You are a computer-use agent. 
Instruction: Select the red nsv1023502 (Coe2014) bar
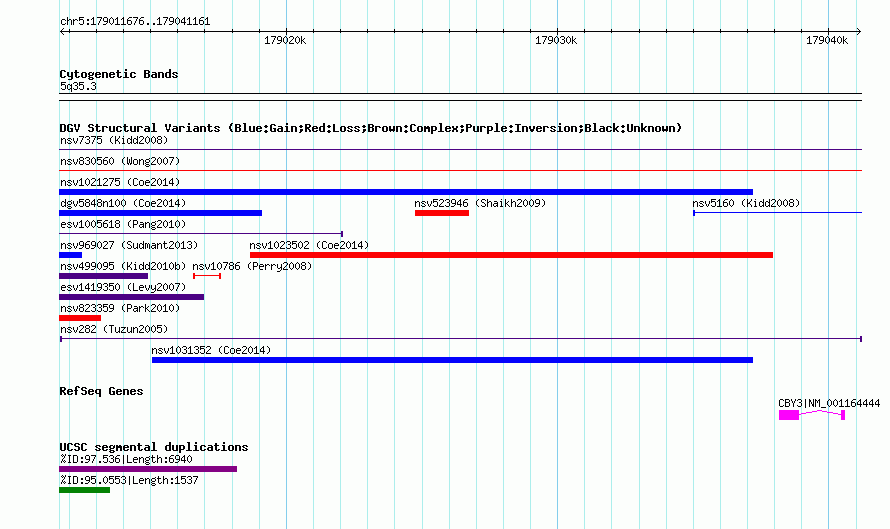point(511,255)
